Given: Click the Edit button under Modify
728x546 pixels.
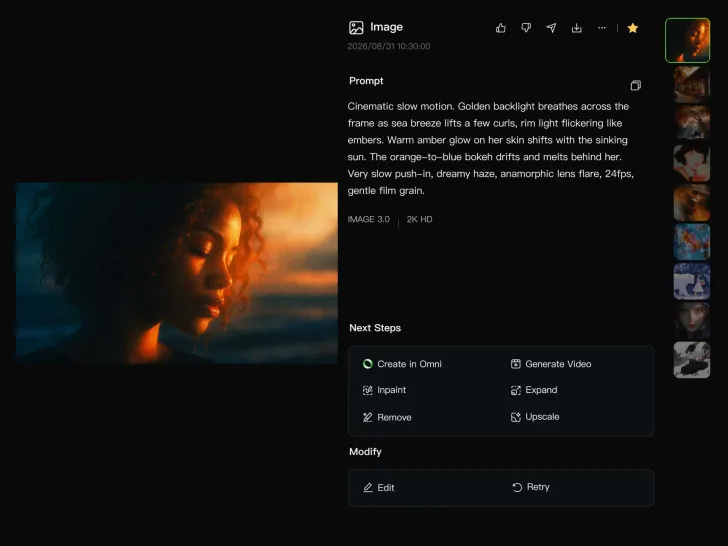Looking at the screenshot, I should pyautogui.click(x=378, y=488).
